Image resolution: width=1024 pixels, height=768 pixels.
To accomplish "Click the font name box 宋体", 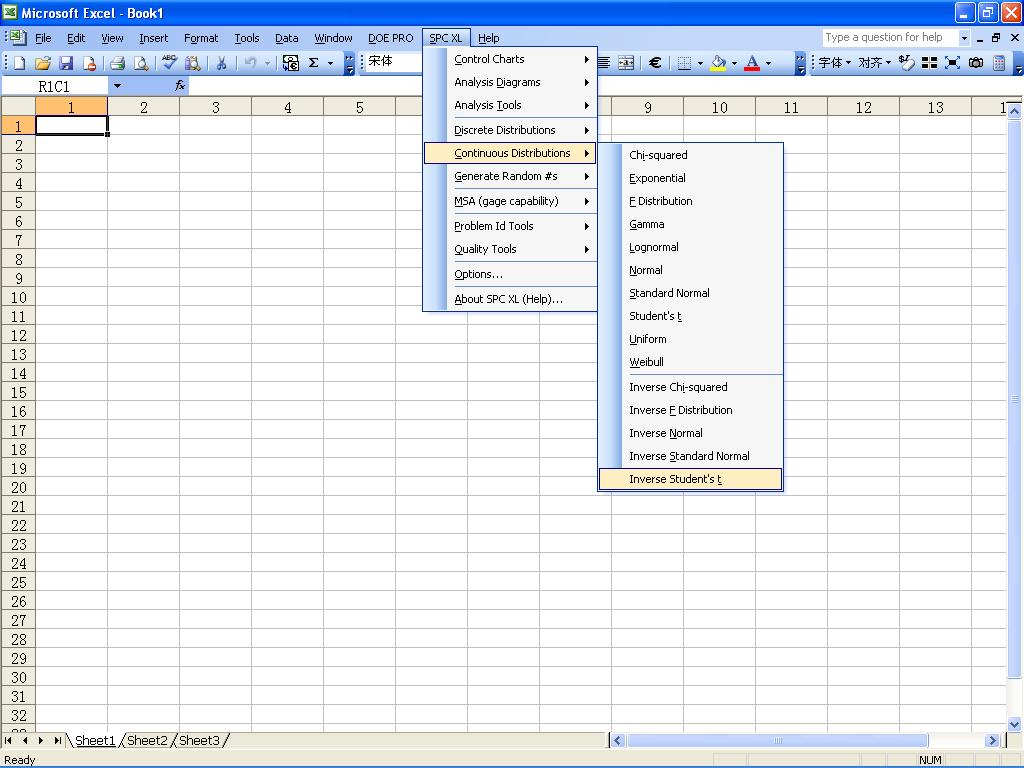I will point(392,63).
